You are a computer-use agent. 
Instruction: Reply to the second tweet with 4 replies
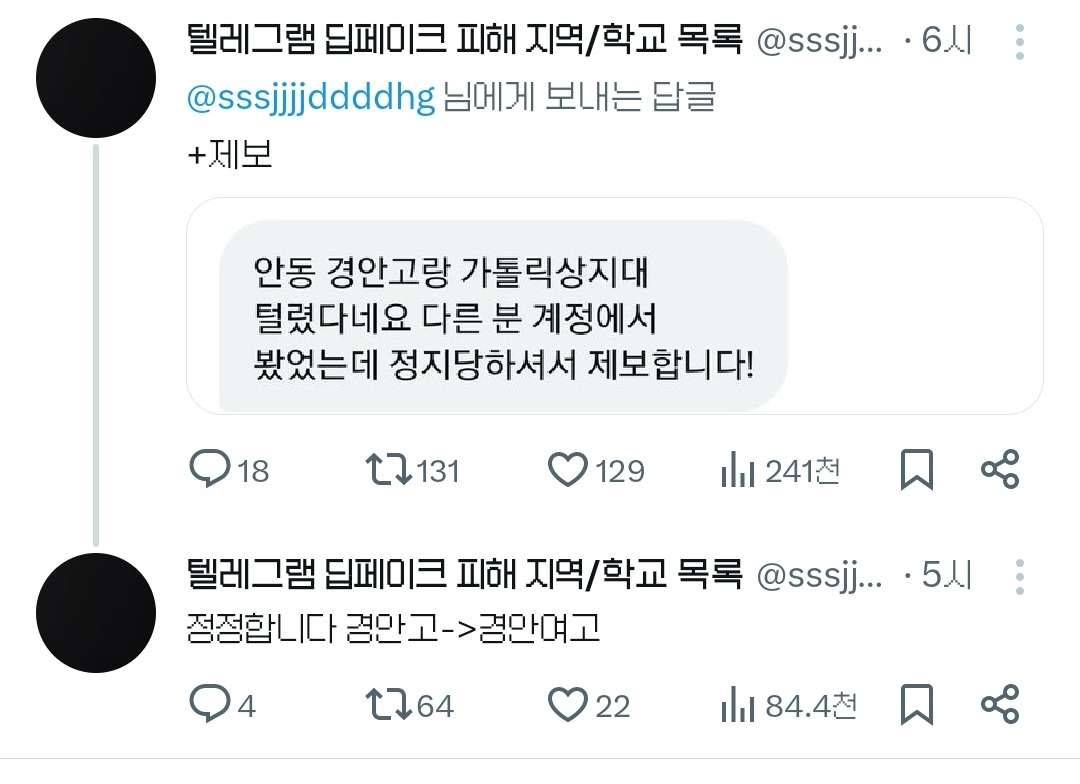[x=210, y=705]
